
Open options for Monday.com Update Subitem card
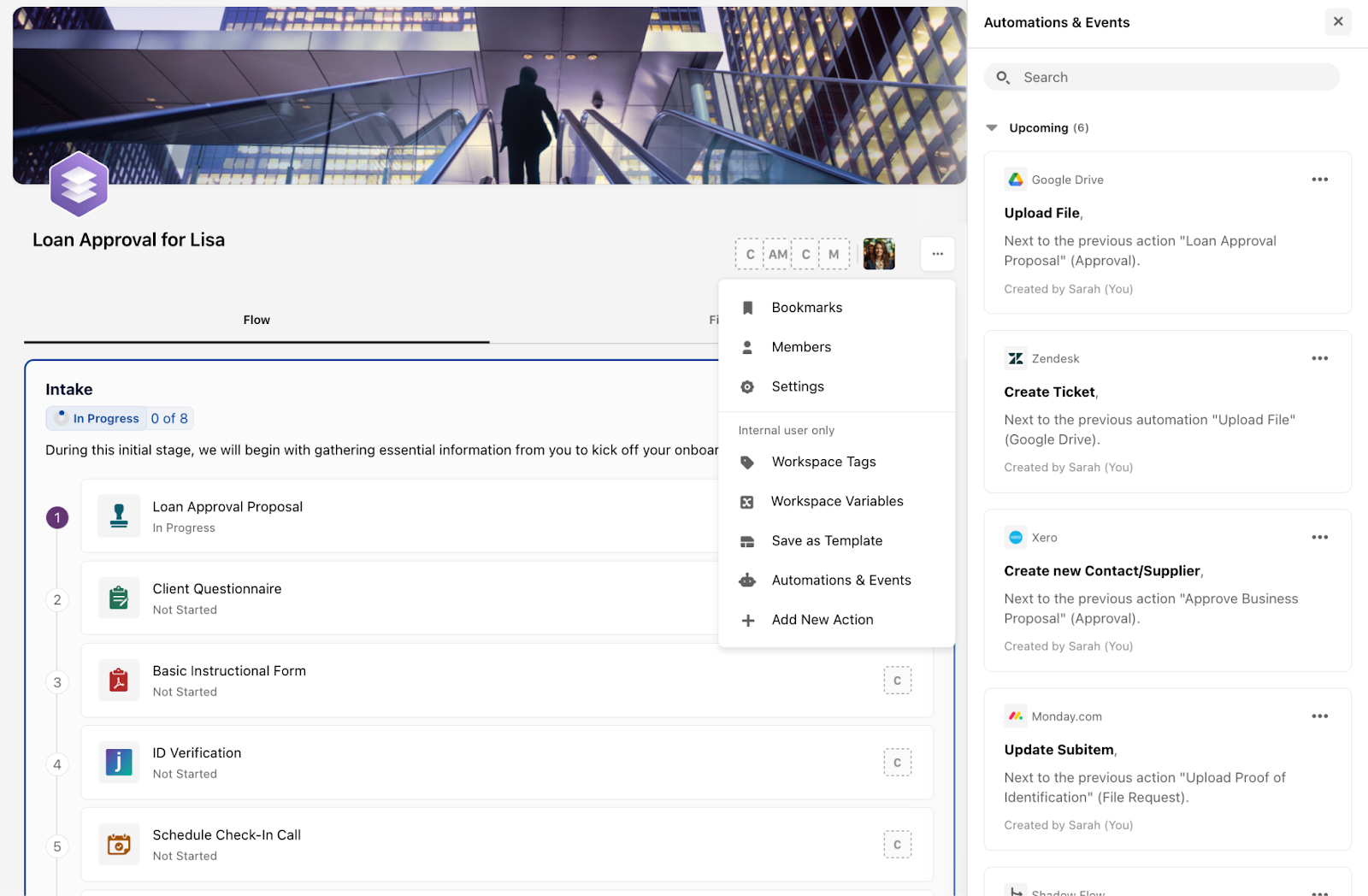(x=1320, y=716)
